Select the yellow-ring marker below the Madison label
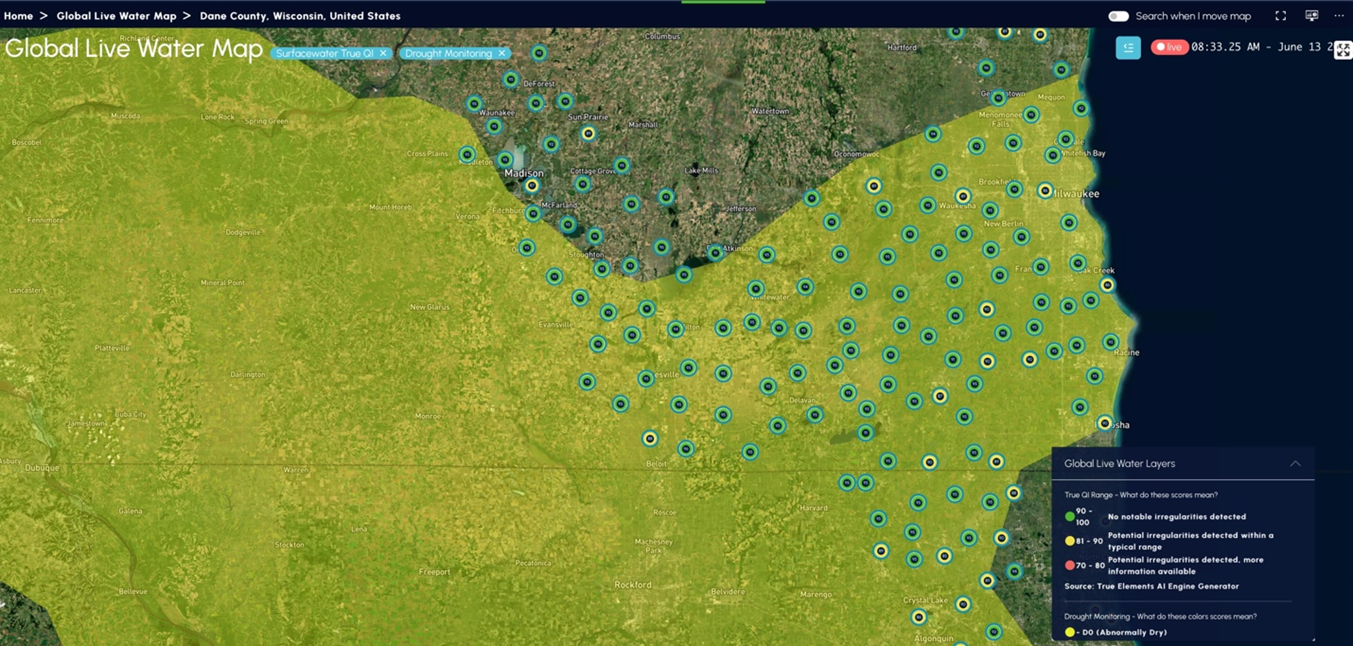Image resolution: width=1353 pixels, height=646 pixels. [x=532, y=185]
